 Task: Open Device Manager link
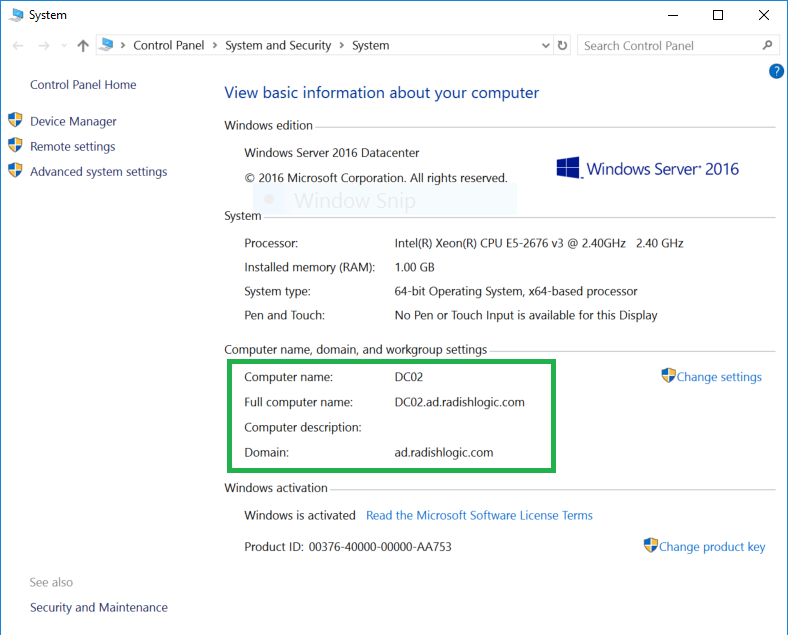tap(73, 121)
